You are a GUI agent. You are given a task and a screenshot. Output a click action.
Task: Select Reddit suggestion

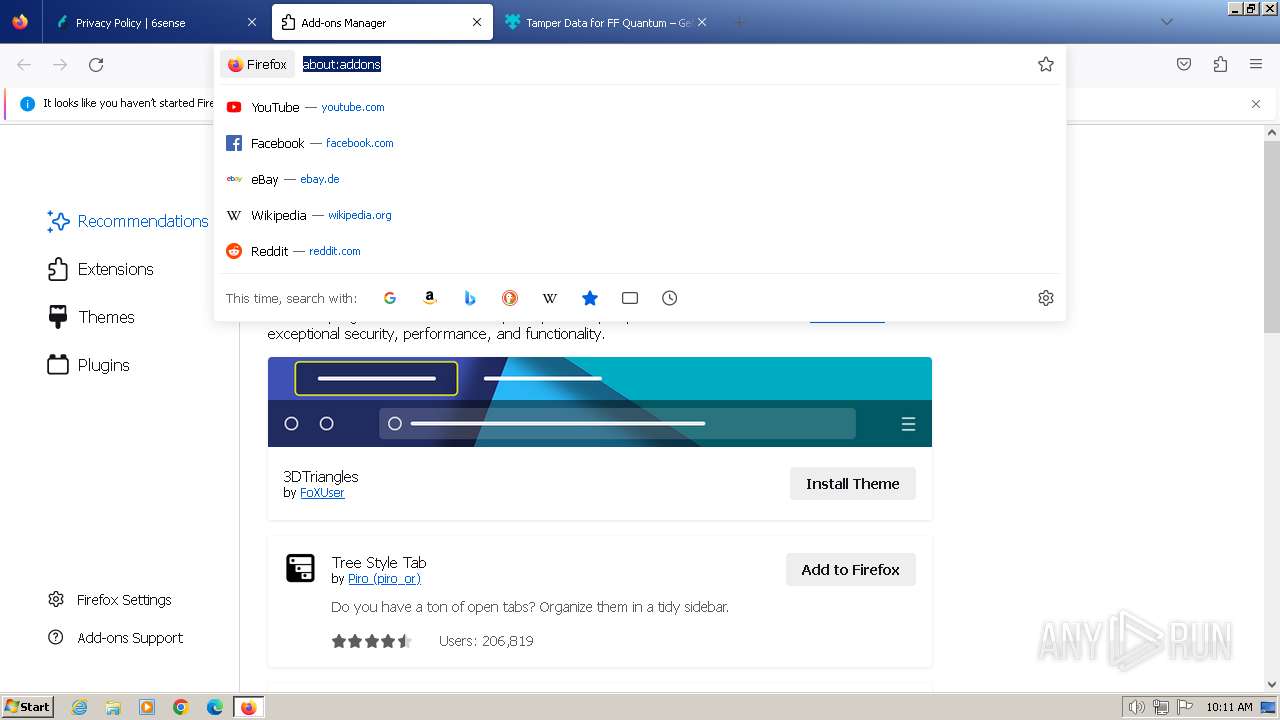pos(640,251)
